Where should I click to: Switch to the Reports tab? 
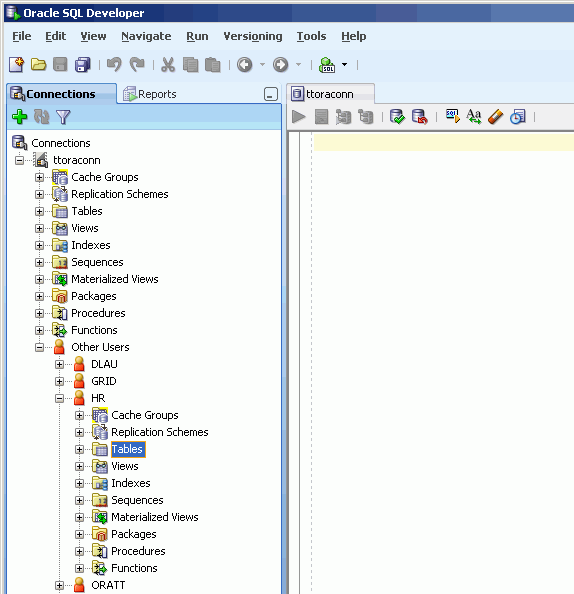(150, 94)
